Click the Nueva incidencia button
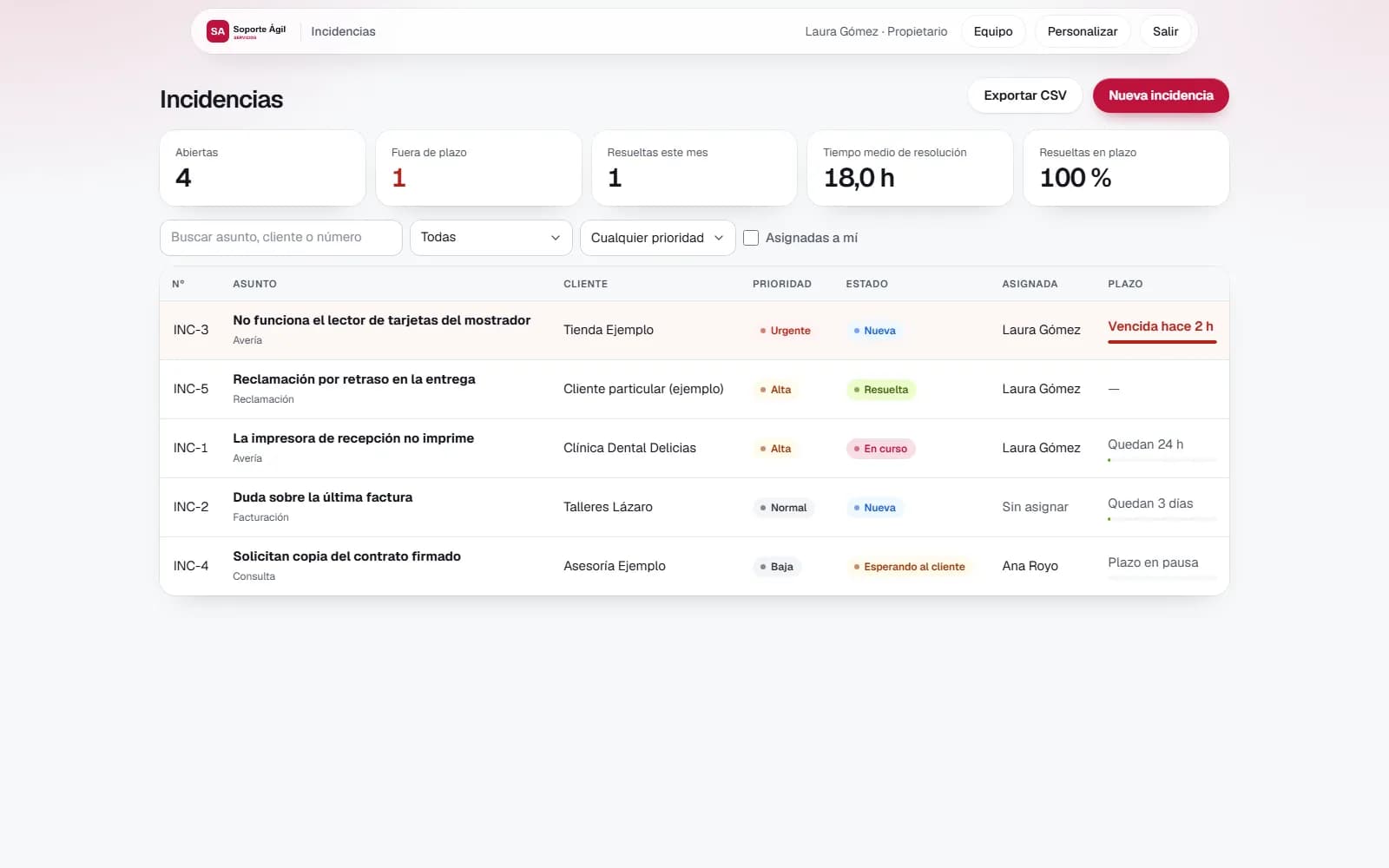 pyautogui.click(x=1161, y=95)
